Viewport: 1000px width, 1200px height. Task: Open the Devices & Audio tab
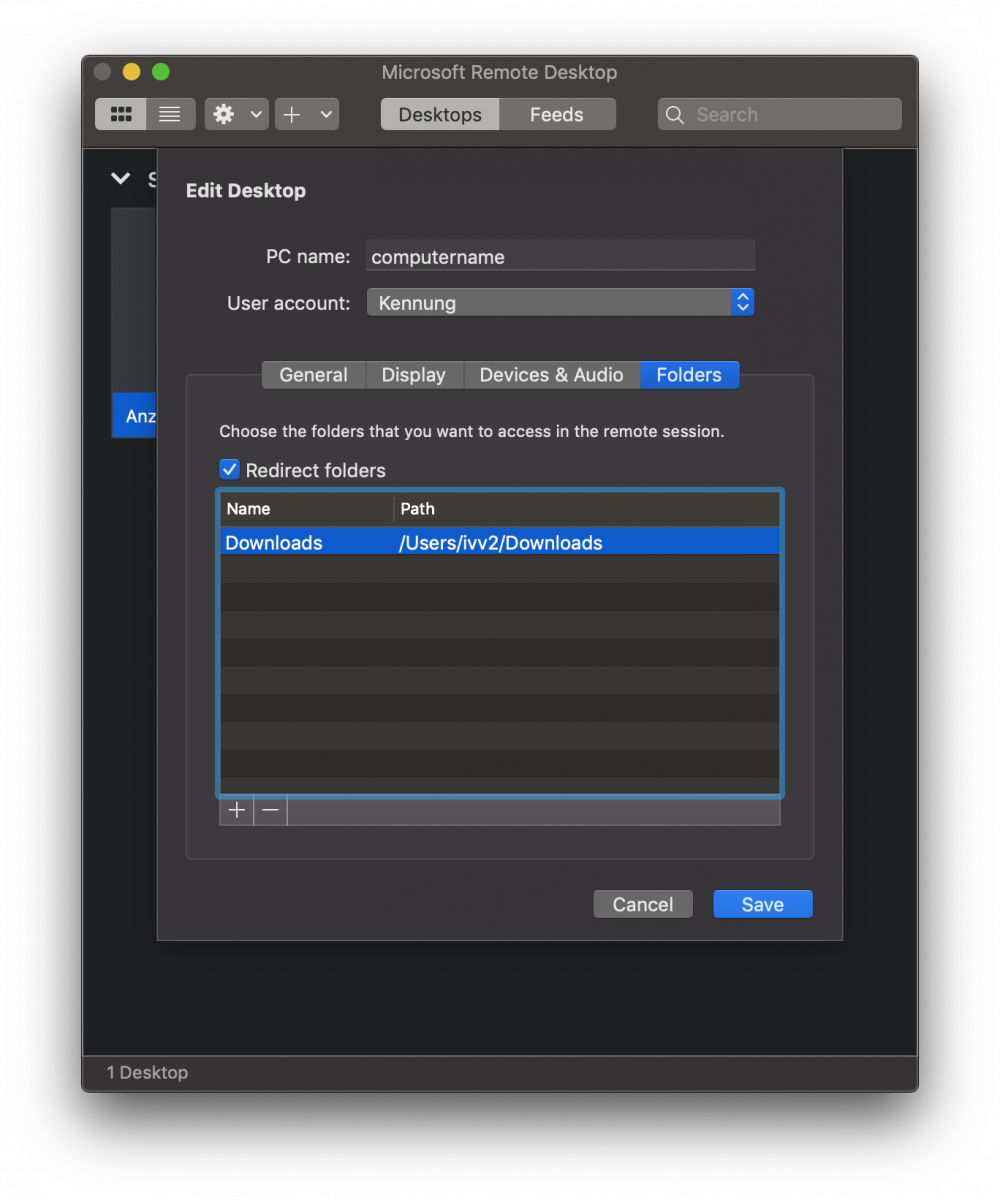552,375
